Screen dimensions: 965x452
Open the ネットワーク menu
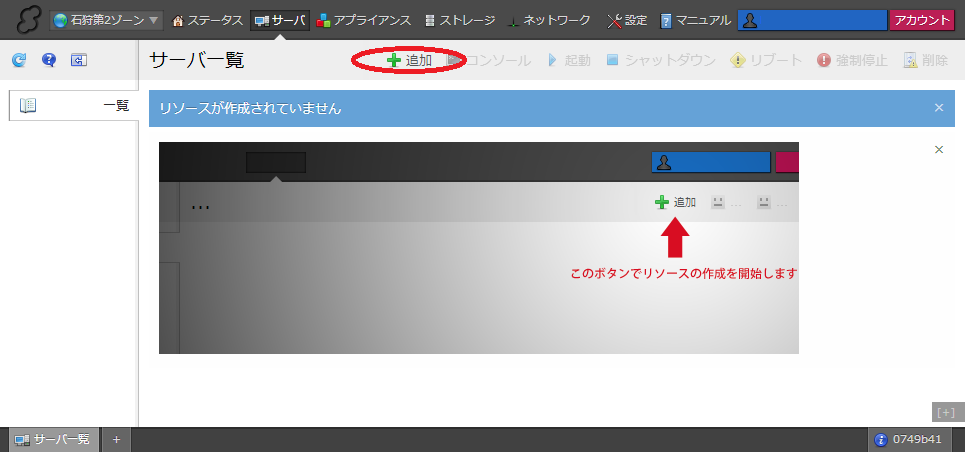[548, 20]
